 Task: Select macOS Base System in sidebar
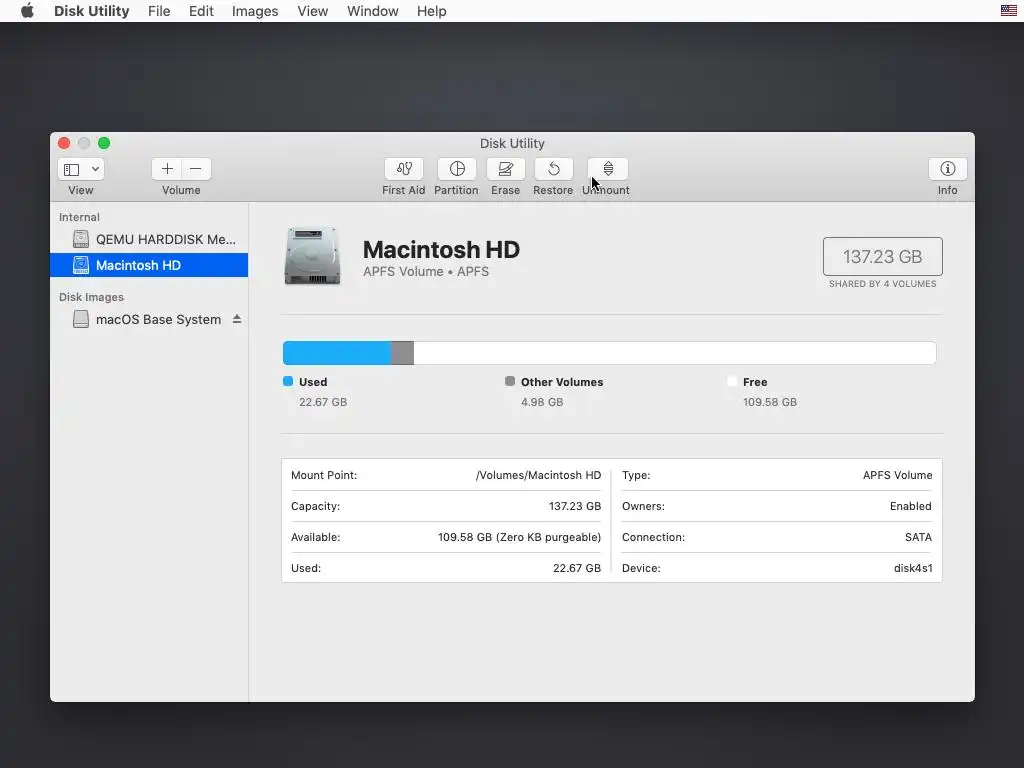coord(149,319)
